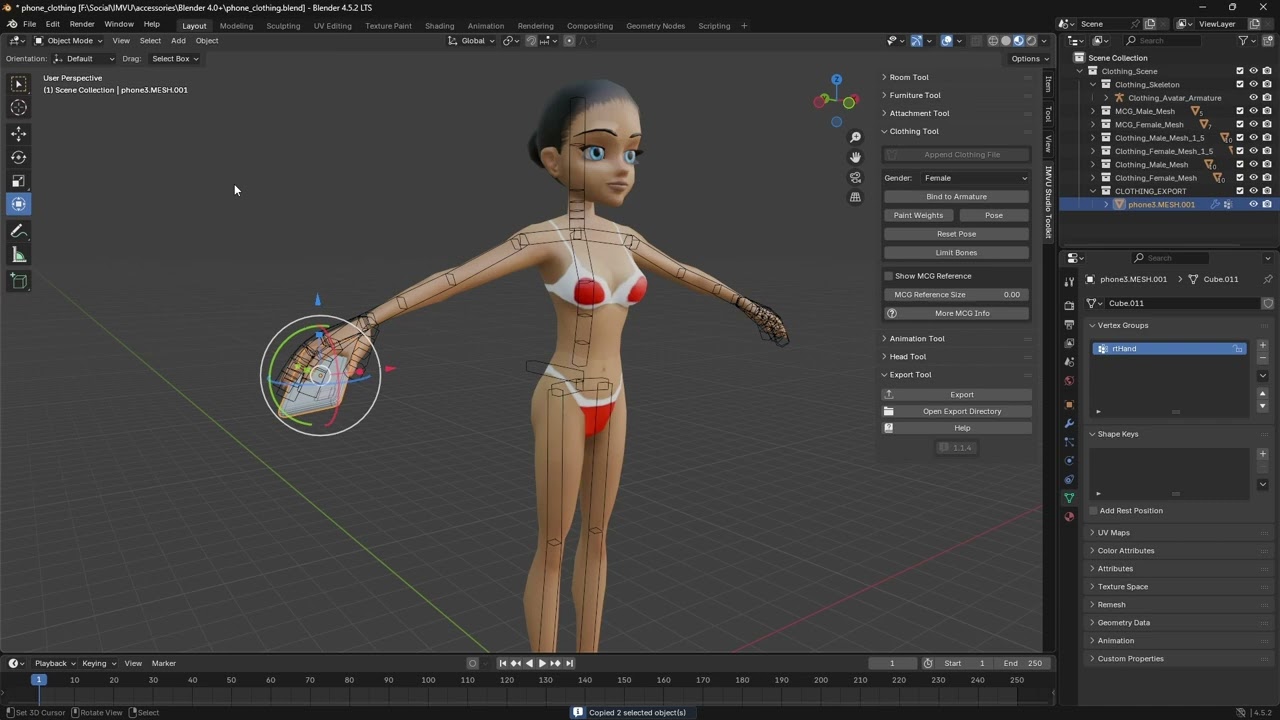The image size is (1280, 720).
Task: Open the Render menu
Action: [x=82, y=25]
